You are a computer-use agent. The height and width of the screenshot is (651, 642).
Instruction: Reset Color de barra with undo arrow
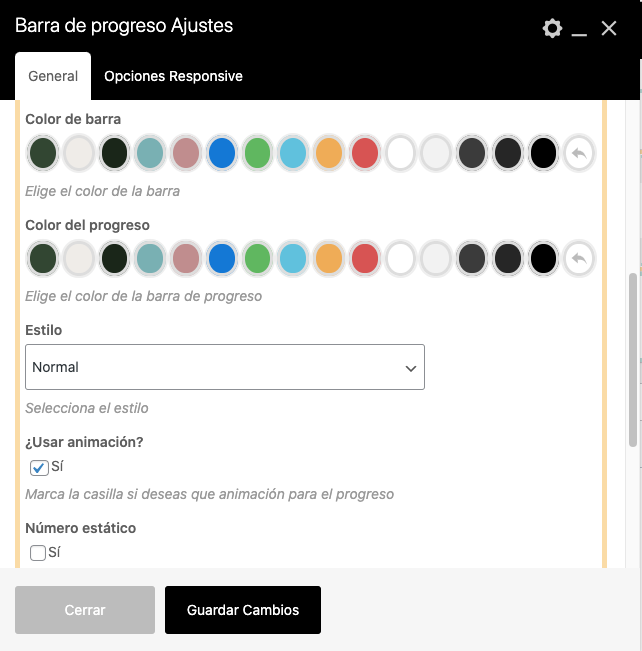[578, 153]
